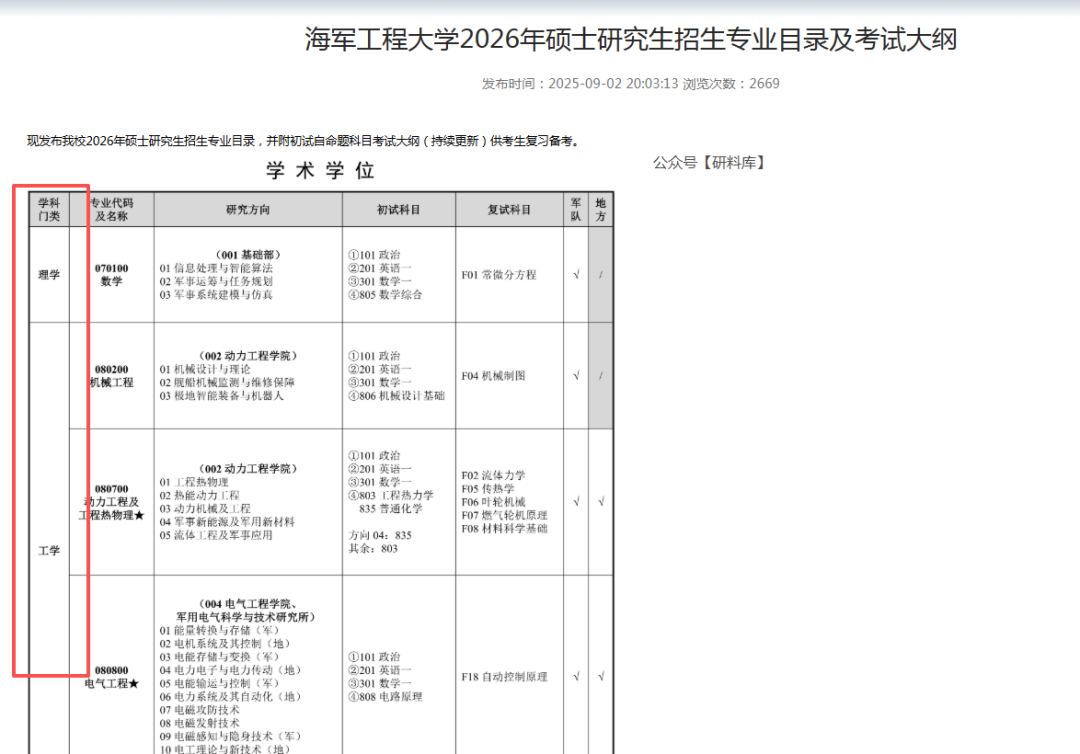The image size is (1080, 754).
Task: Select the 080700 动力工程及工程热物理★ entry
Action: (112, 500)
